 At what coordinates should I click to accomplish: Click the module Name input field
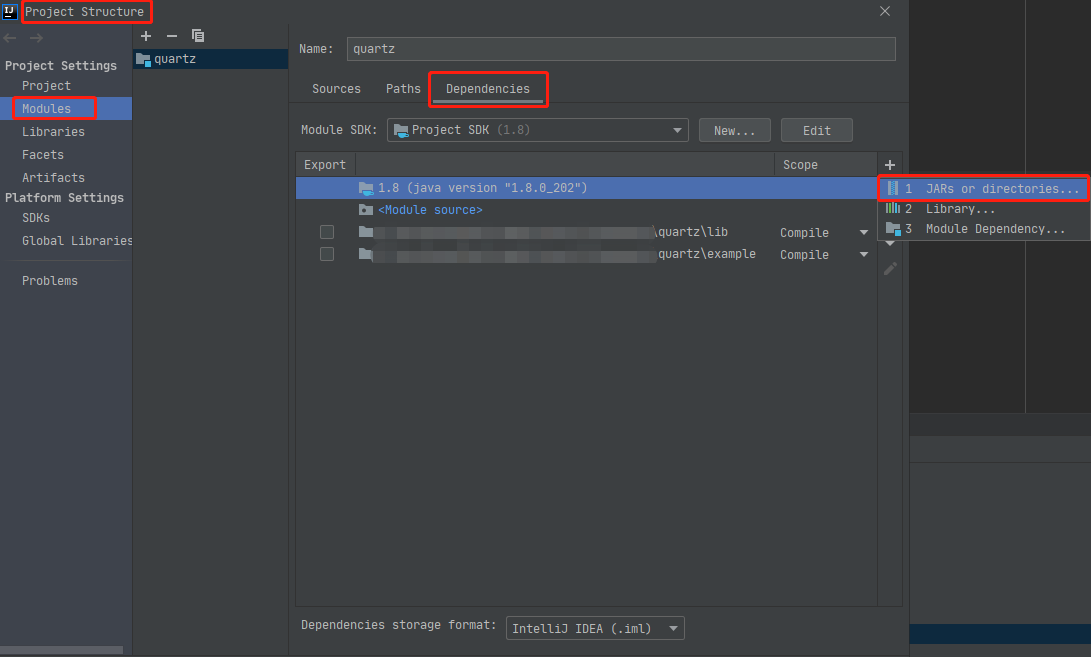[x=621, y=49]
